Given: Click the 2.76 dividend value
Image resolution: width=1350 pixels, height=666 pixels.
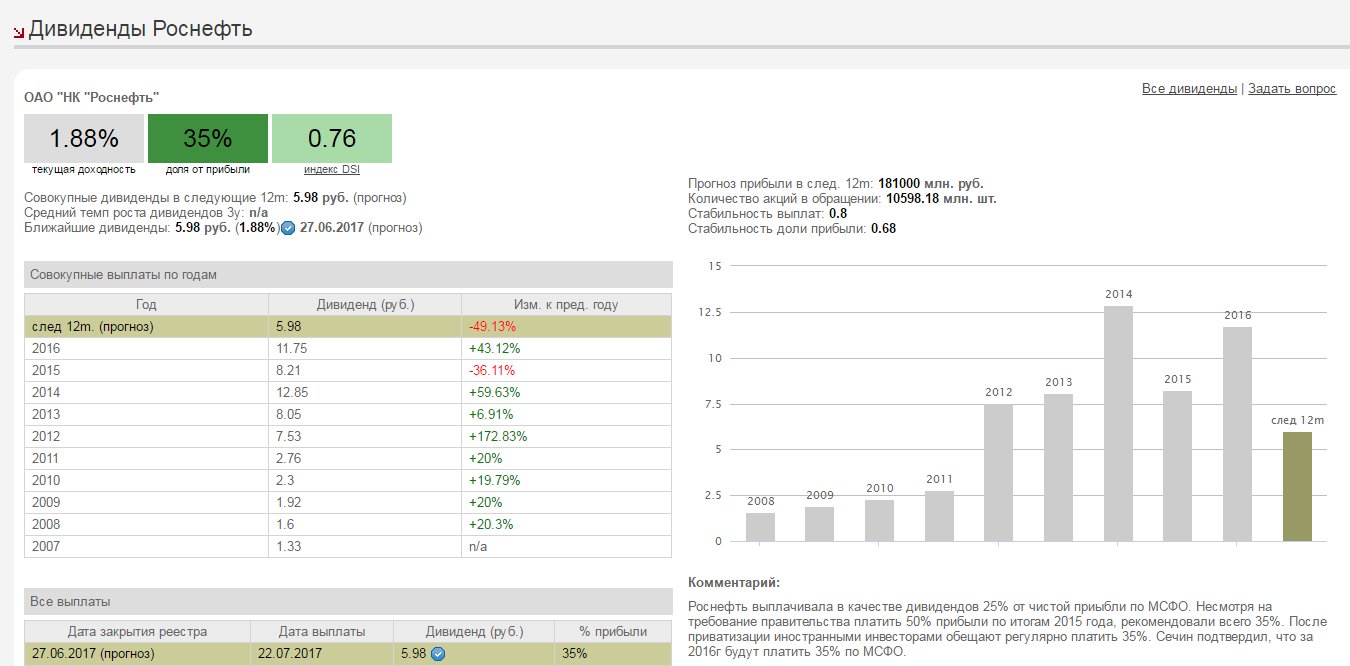Looking at the screenshot, I should pos(287,458).
